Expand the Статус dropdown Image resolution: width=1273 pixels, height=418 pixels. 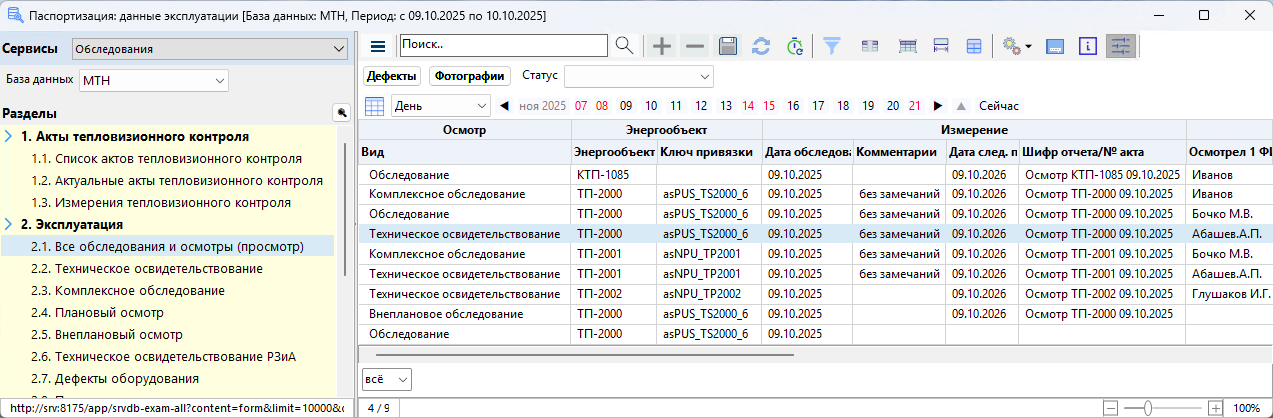[x=638, y=76]
